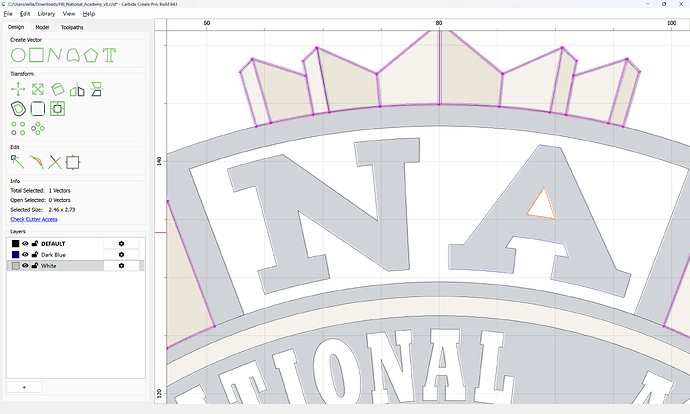Toggle lock on White layer
Image resolution: width=690 pixels, height=414 pixels.
pyautogui.click(x=35, y=266)
